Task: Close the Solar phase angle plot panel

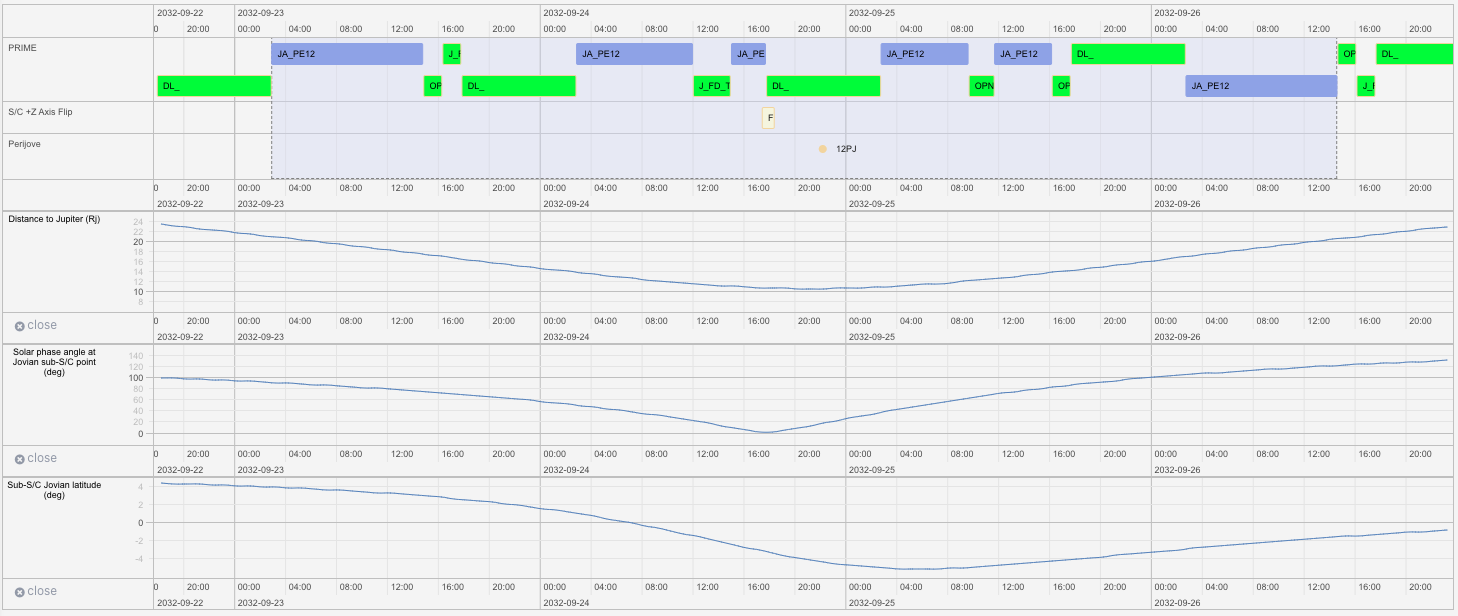Action: (x=36, y=458)
